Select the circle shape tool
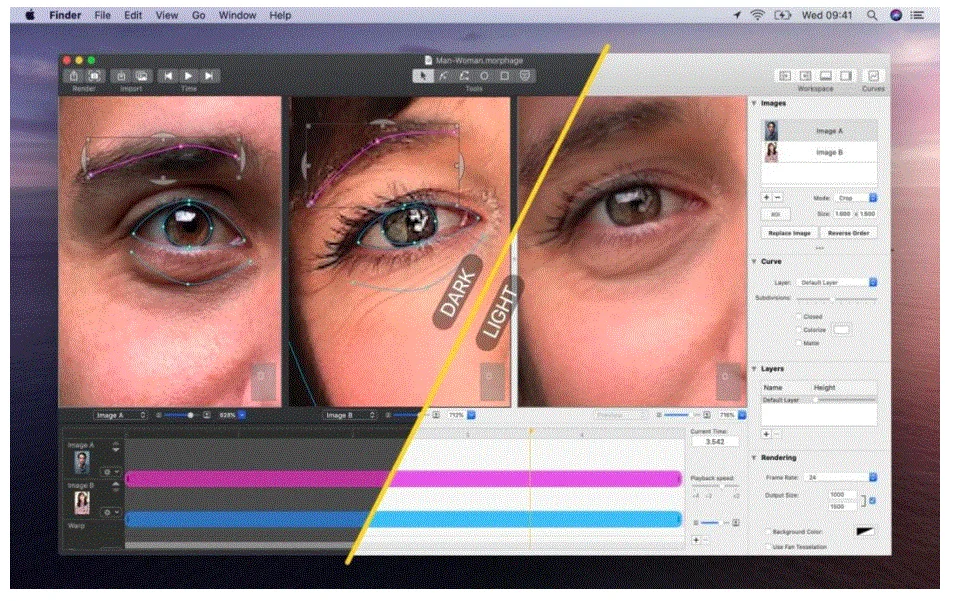This screenshot has width=953, height=601. [x=484, y=76]
